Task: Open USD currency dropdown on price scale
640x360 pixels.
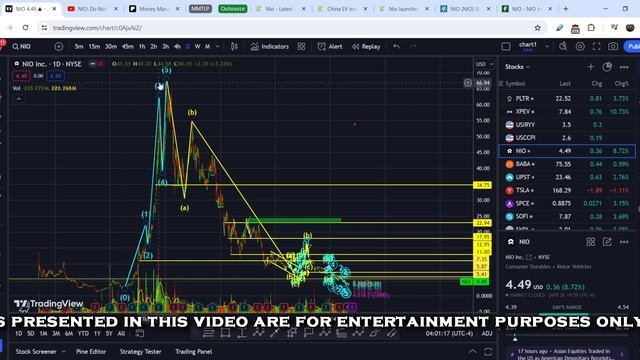Action: click(485, 64)
